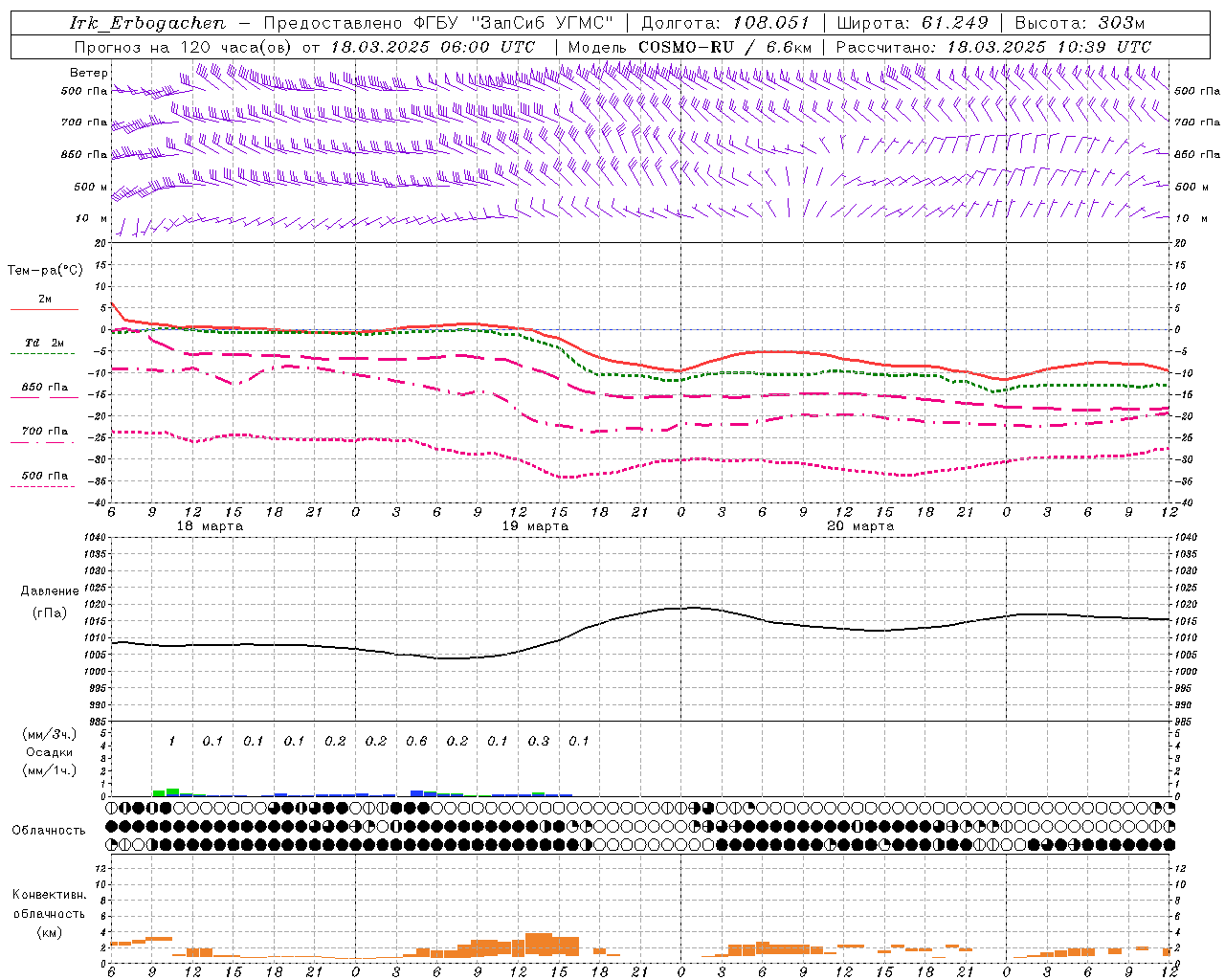Select the longitude value 108.051
Image resolution: width=1225 pixels, height=980 pixels.
[x=771, y=23]
